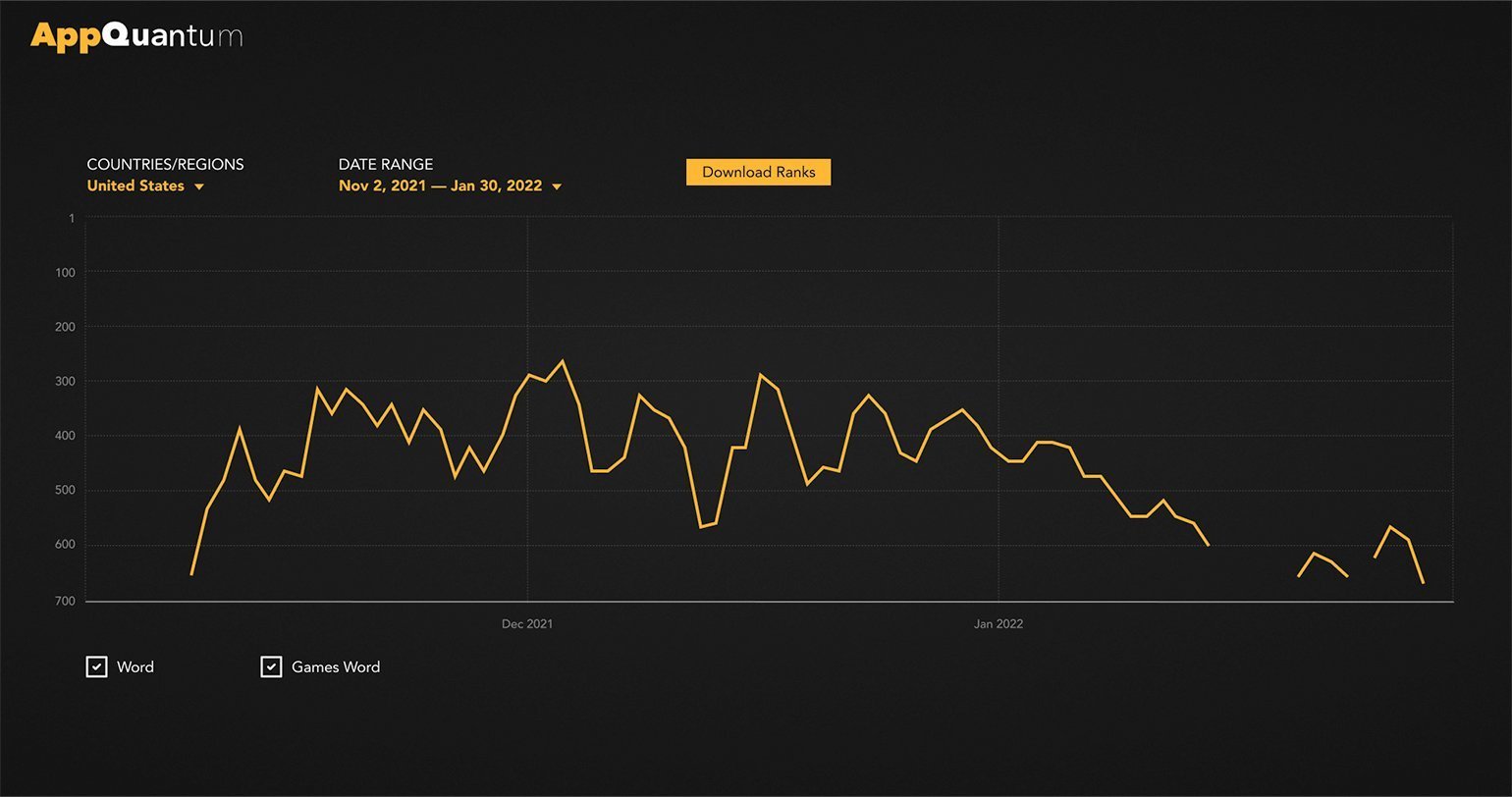The height and width of the screenshot is (797, 1512).
Task: Click the COUNTRIES/REGIONS heading
Action: tap(165, 164)
